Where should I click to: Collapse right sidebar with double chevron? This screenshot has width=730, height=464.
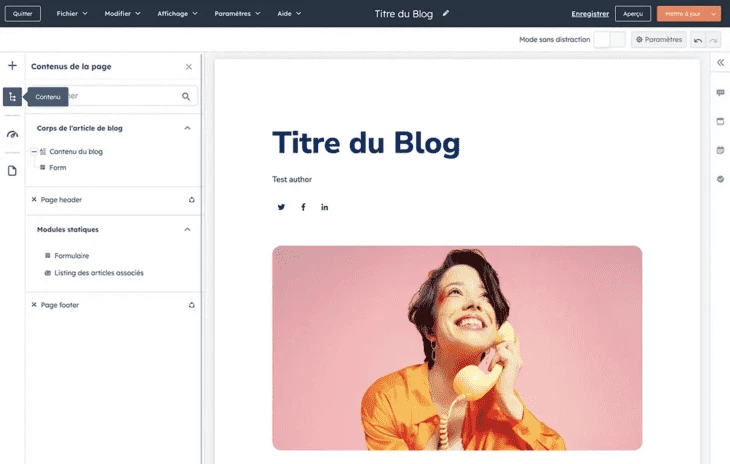click(720, 62)
